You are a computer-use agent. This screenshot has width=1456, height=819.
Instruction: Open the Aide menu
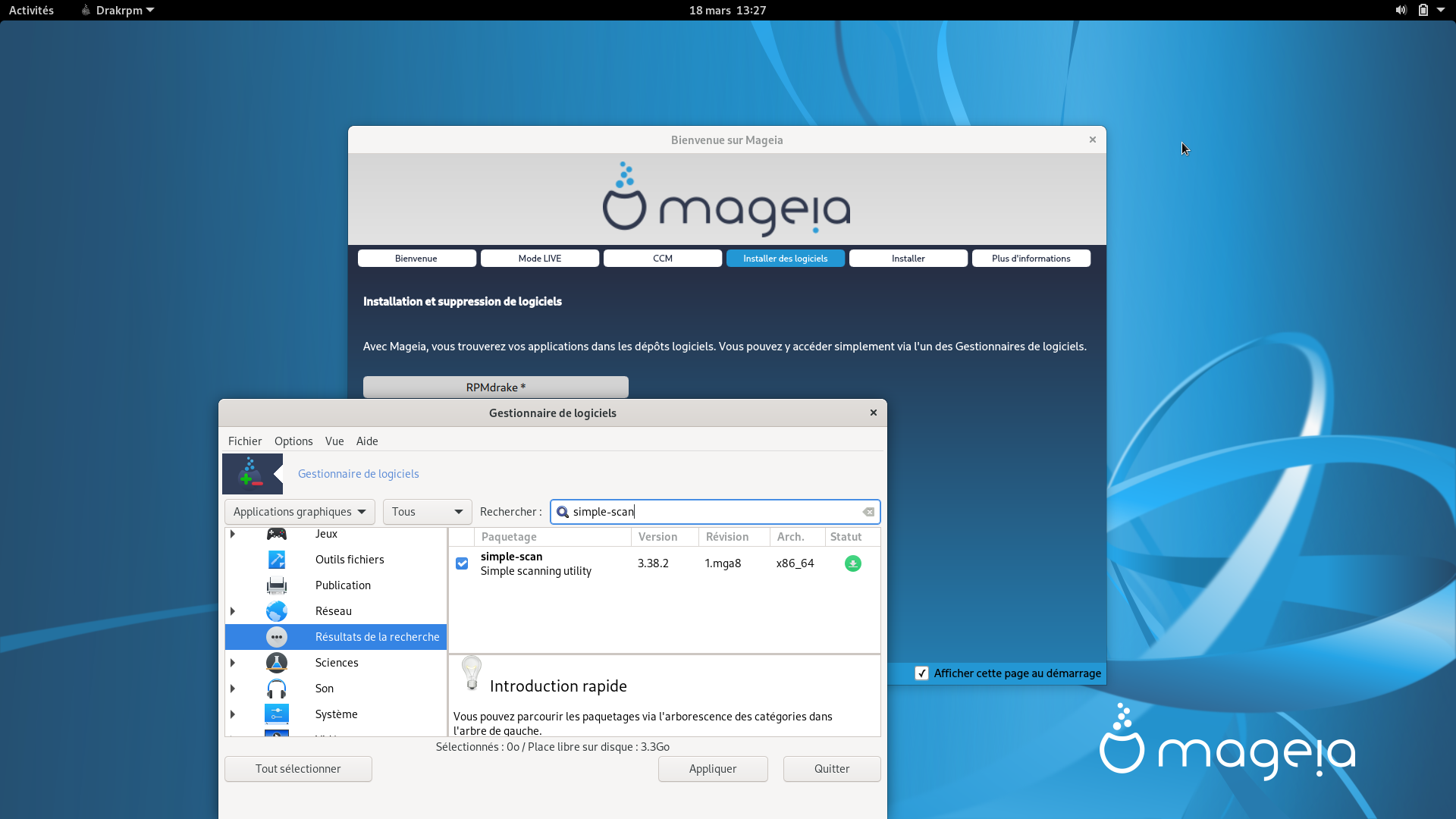click(367, 441)
